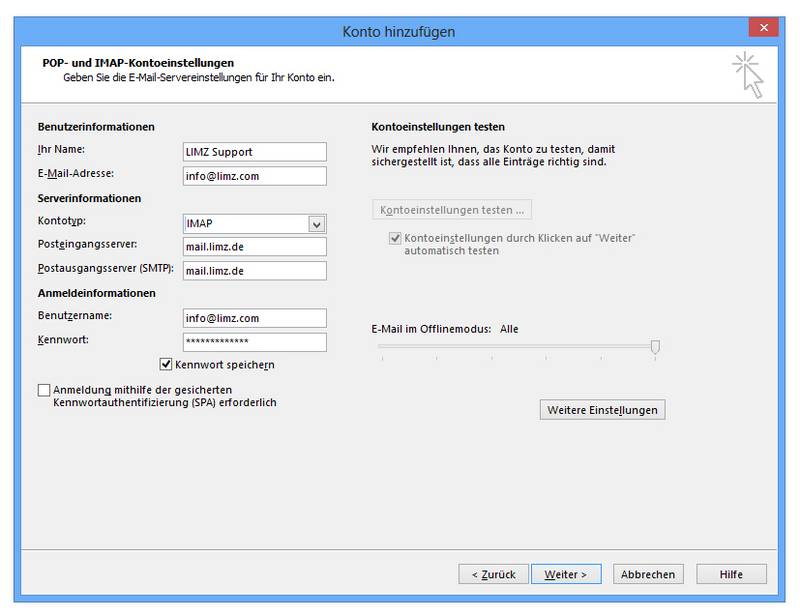Click the Weiter button
Screen dimensions: 800x616
coord(566,574)
